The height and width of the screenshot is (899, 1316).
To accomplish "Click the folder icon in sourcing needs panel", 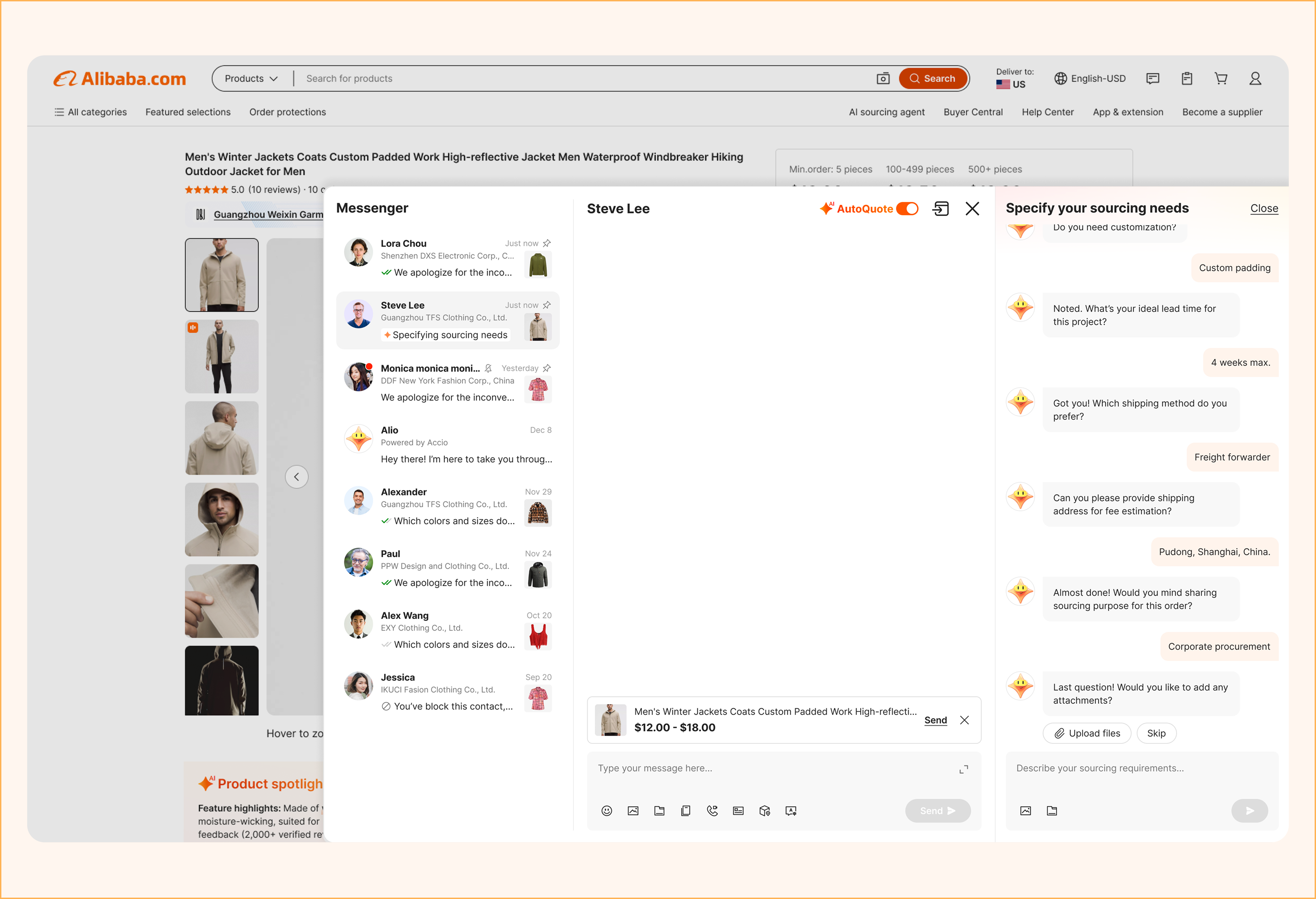I will pyautogui.click(x=1052, y=811).
